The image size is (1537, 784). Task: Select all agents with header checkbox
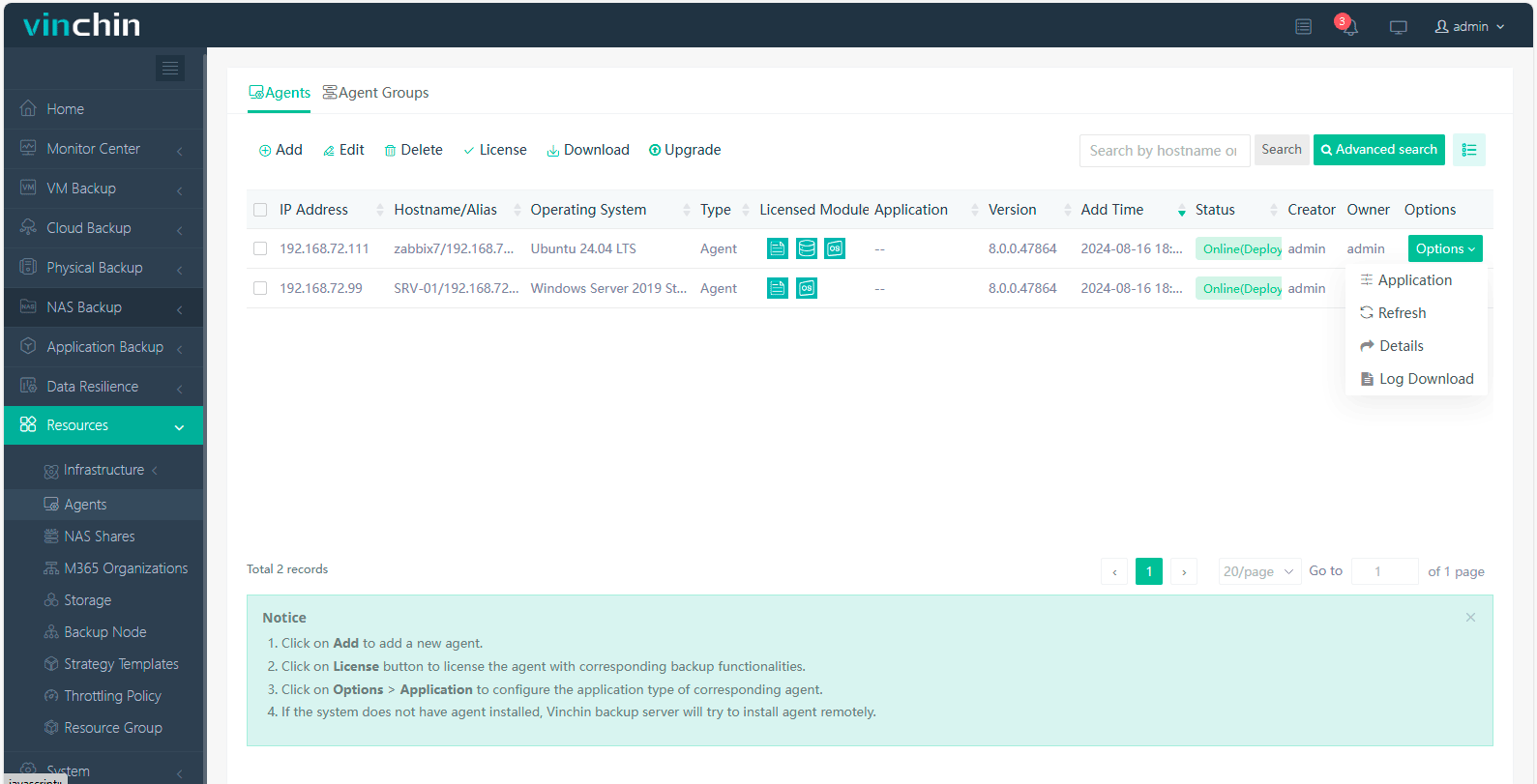(260, 210)
